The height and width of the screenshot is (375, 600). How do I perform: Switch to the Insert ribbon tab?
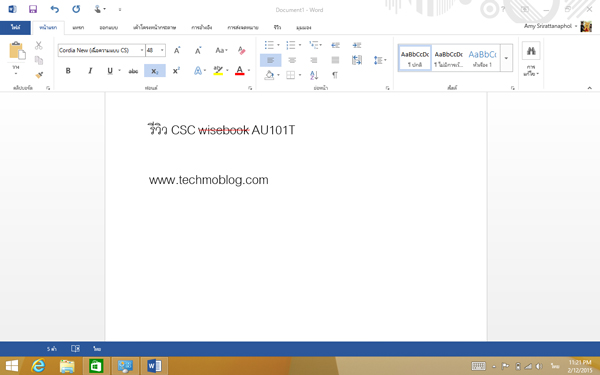(78, 28)
